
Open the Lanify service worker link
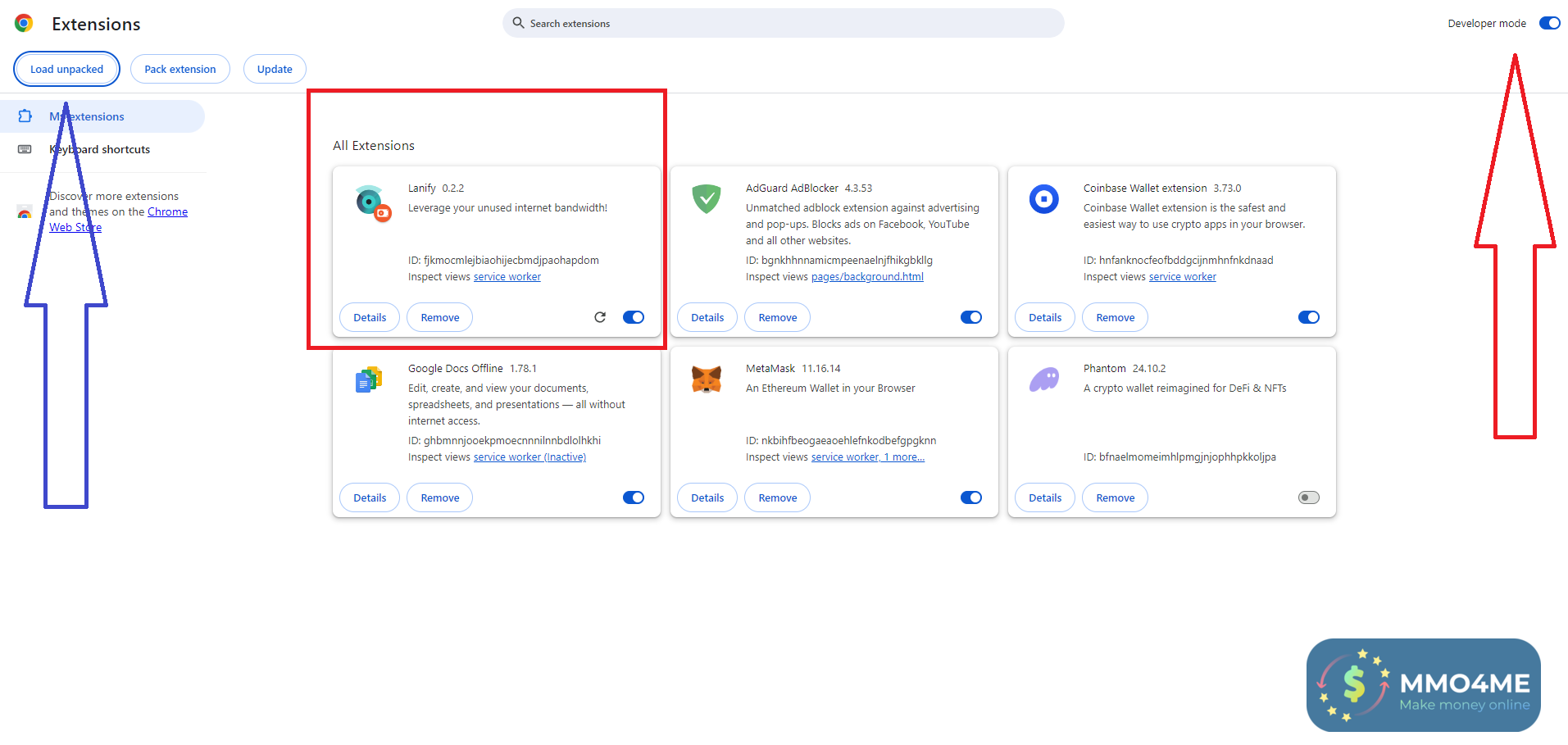click(507, 277)
